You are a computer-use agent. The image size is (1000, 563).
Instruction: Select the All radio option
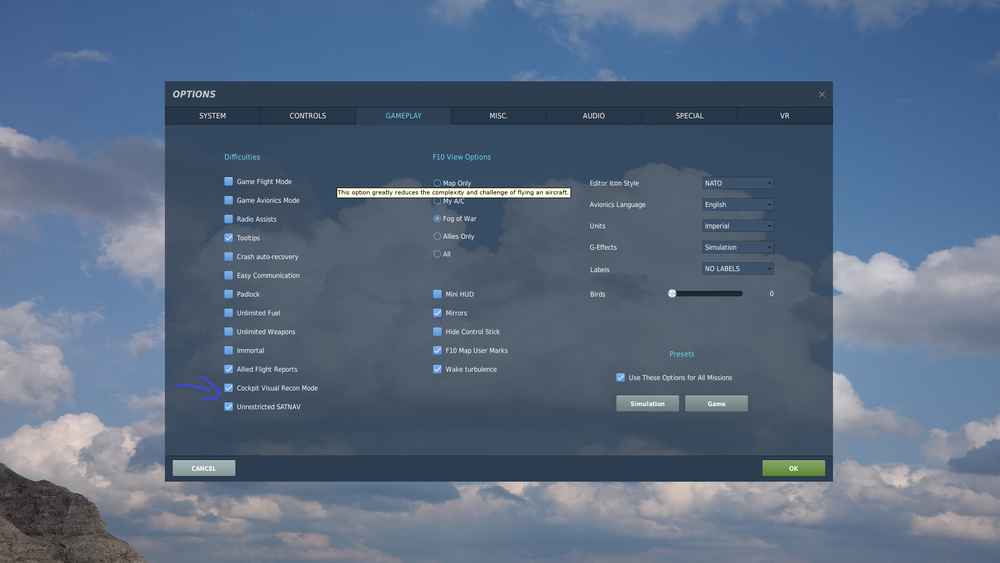click(x=437, y=254)
